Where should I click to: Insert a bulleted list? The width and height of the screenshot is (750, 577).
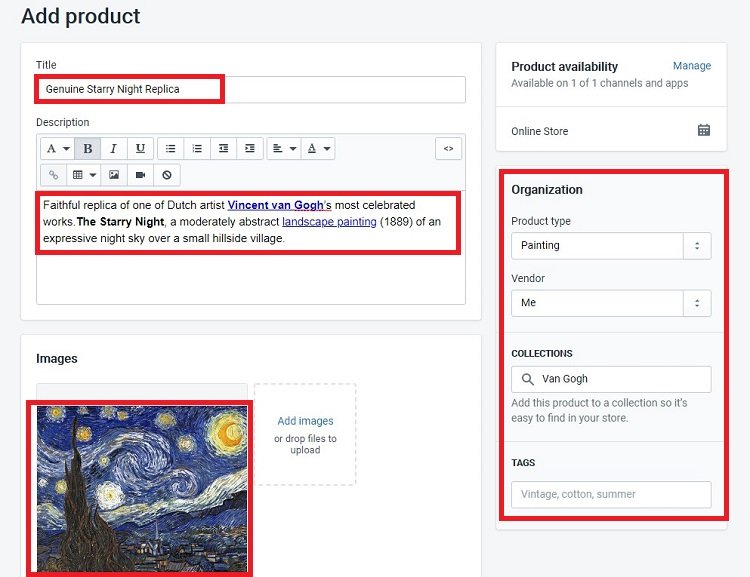170,148
